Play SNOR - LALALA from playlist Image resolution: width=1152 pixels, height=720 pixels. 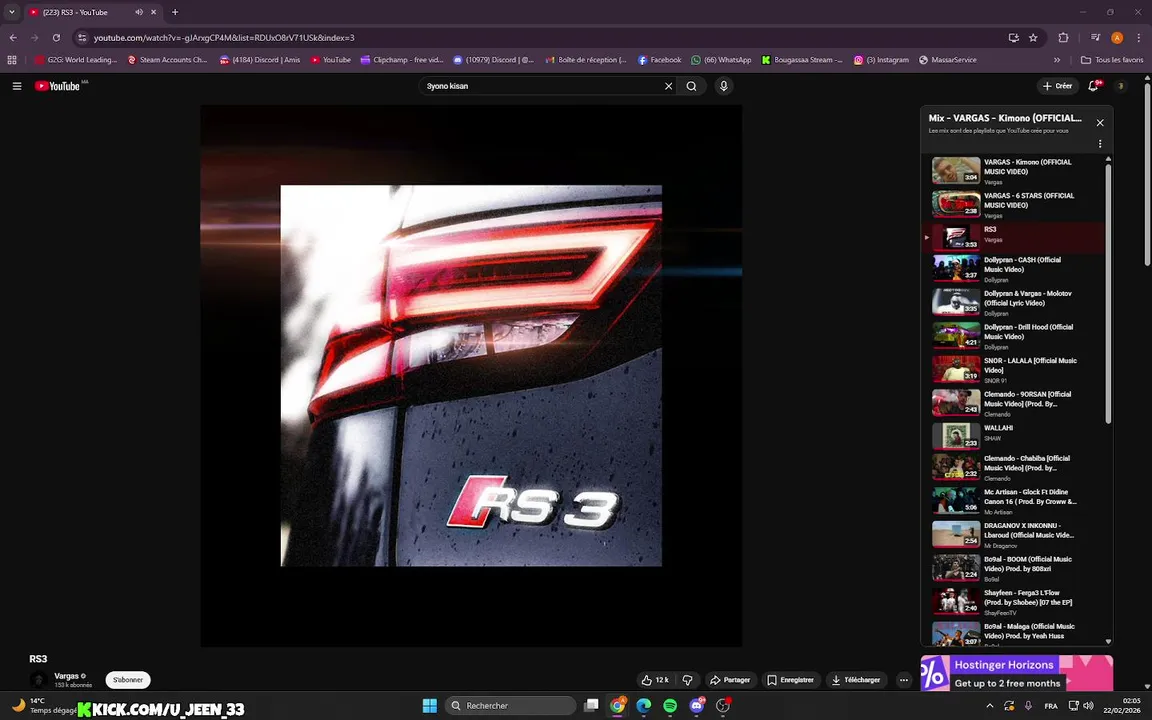(x=1014, y=370)
